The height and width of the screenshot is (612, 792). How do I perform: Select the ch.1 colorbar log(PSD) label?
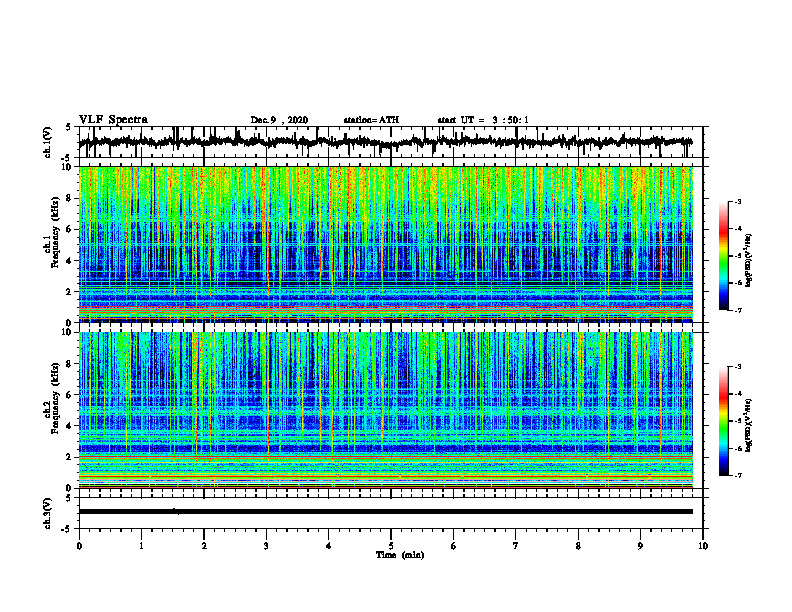pos(749,260)
